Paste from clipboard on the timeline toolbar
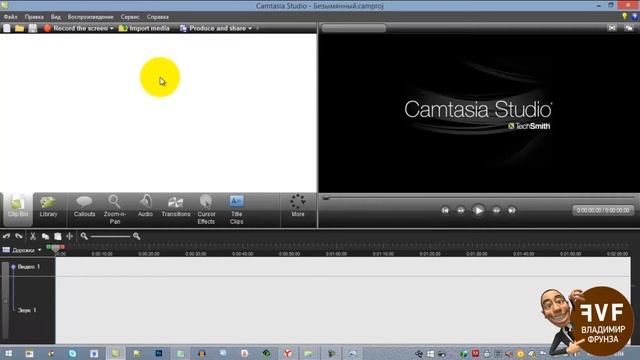The image size is (640, 360). tap(58, 236)
